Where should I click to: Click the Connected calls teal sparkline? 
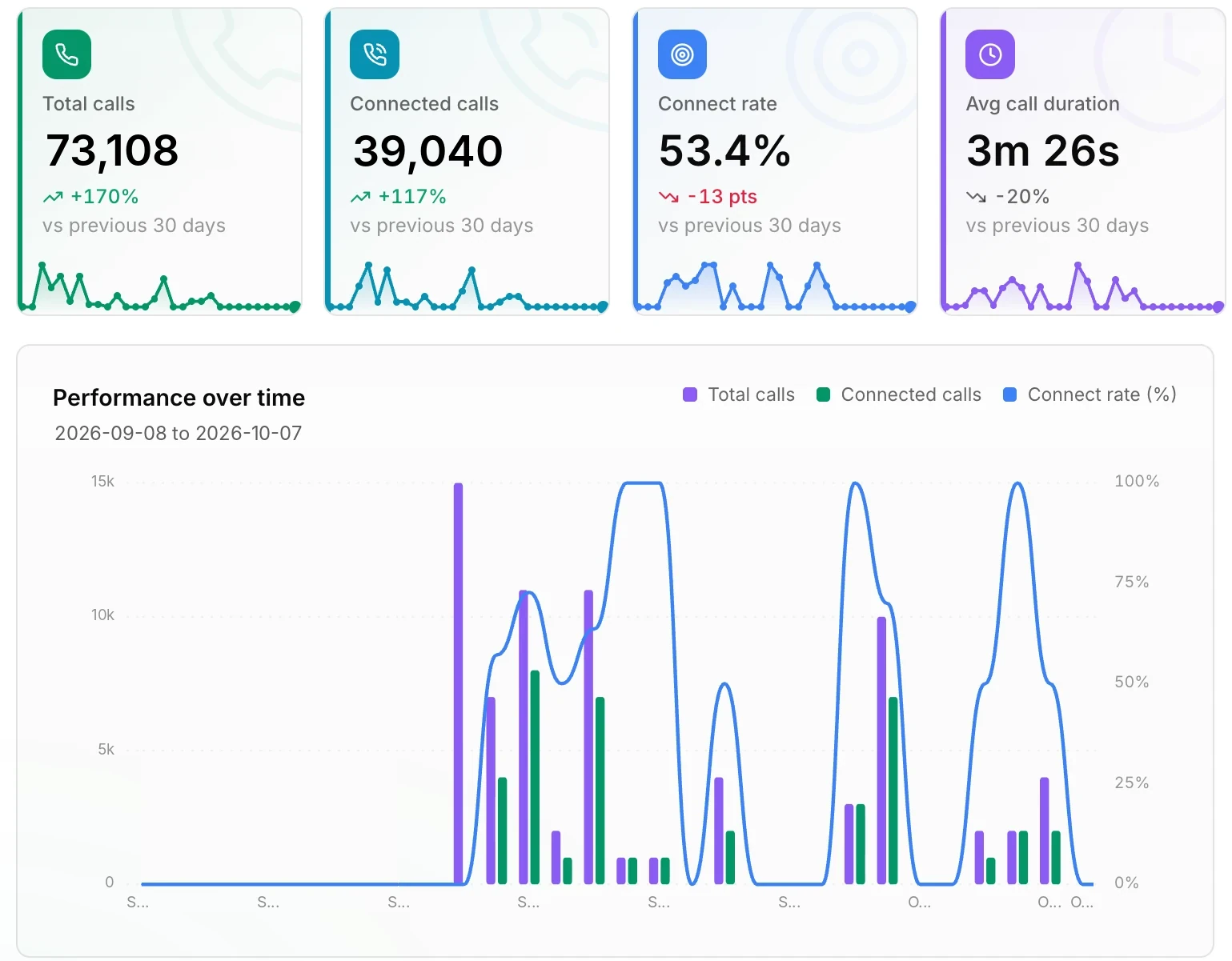[x=468, y=286]
